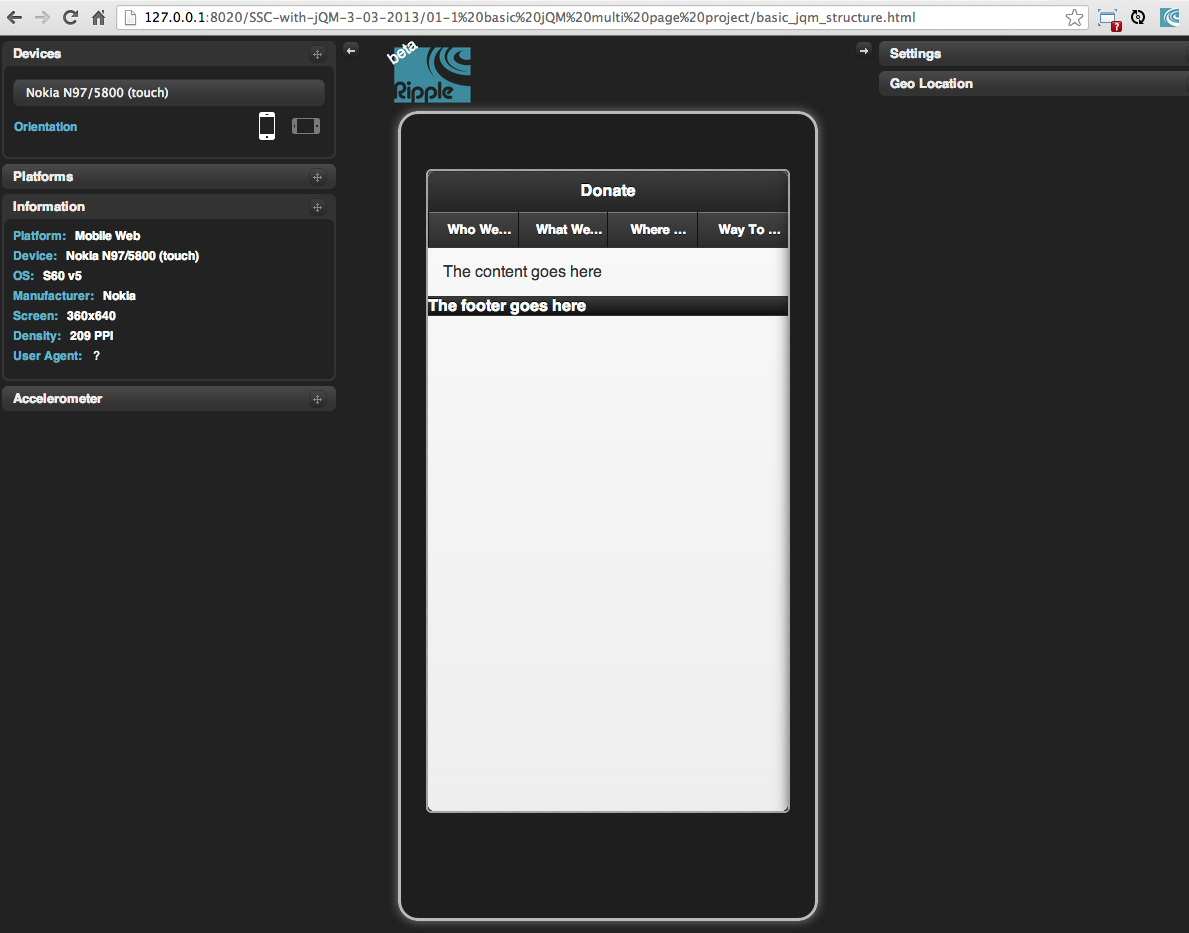Go to the browser home page
The height and width of the screenshot is (933, 1189).
click(98, 17)
